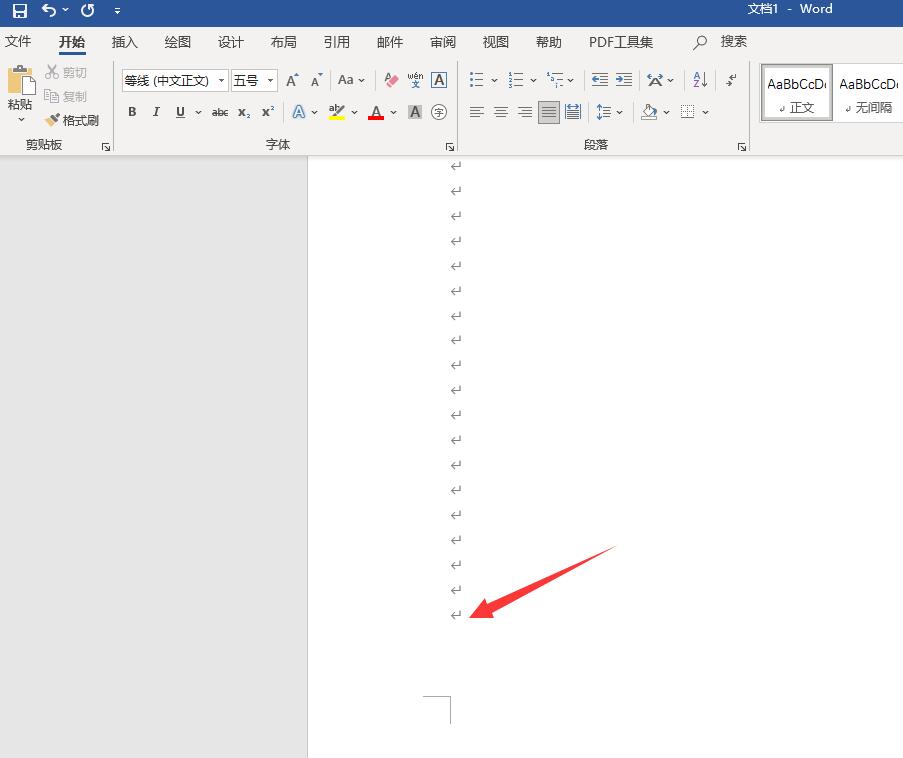Click the 粘贴 (Paste) button
903x758 pixels.
click(20, 90)
